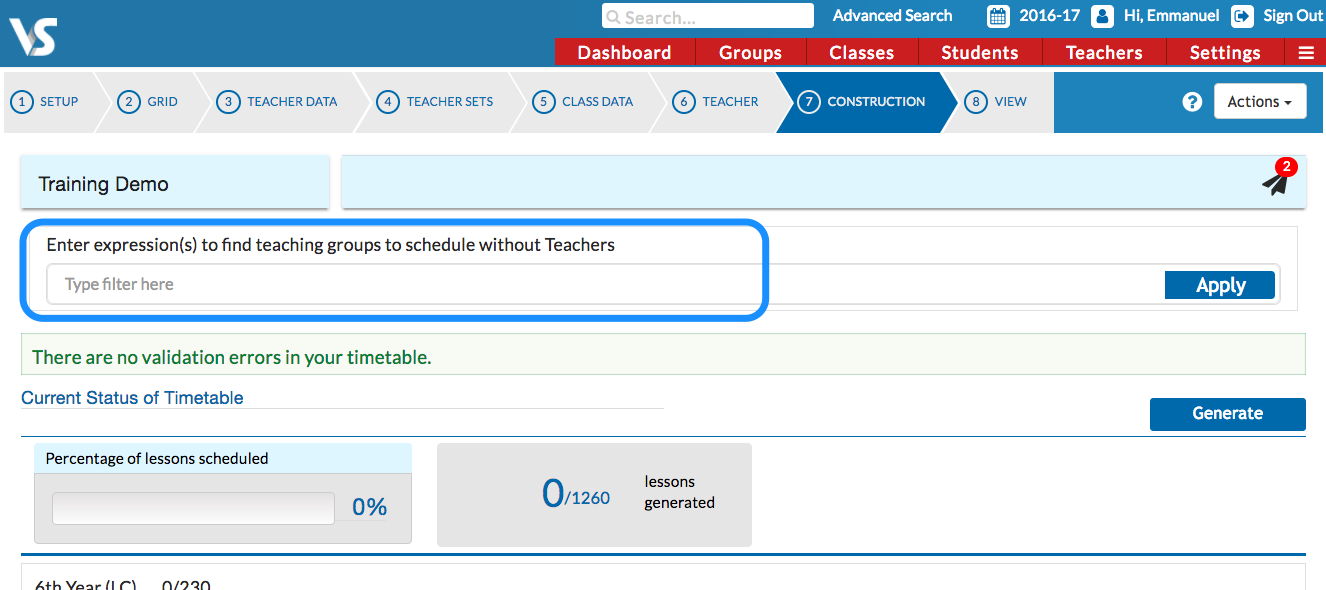
Task: Open the calendar year icon
Action: point(998,16)
